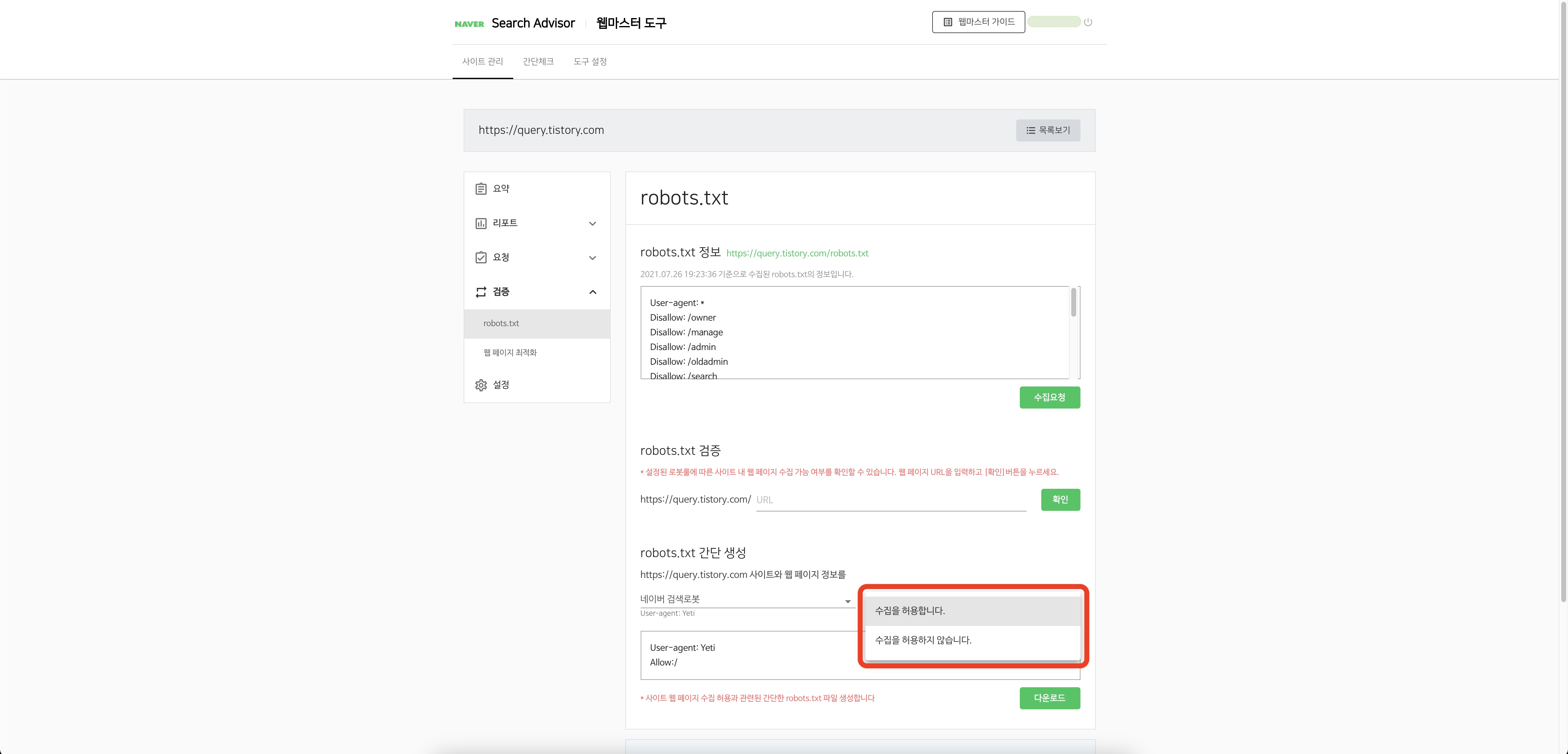Select the 수집을 허용하지 않습니다. option
1568x754 pixels.
click(x=972, y=640)
